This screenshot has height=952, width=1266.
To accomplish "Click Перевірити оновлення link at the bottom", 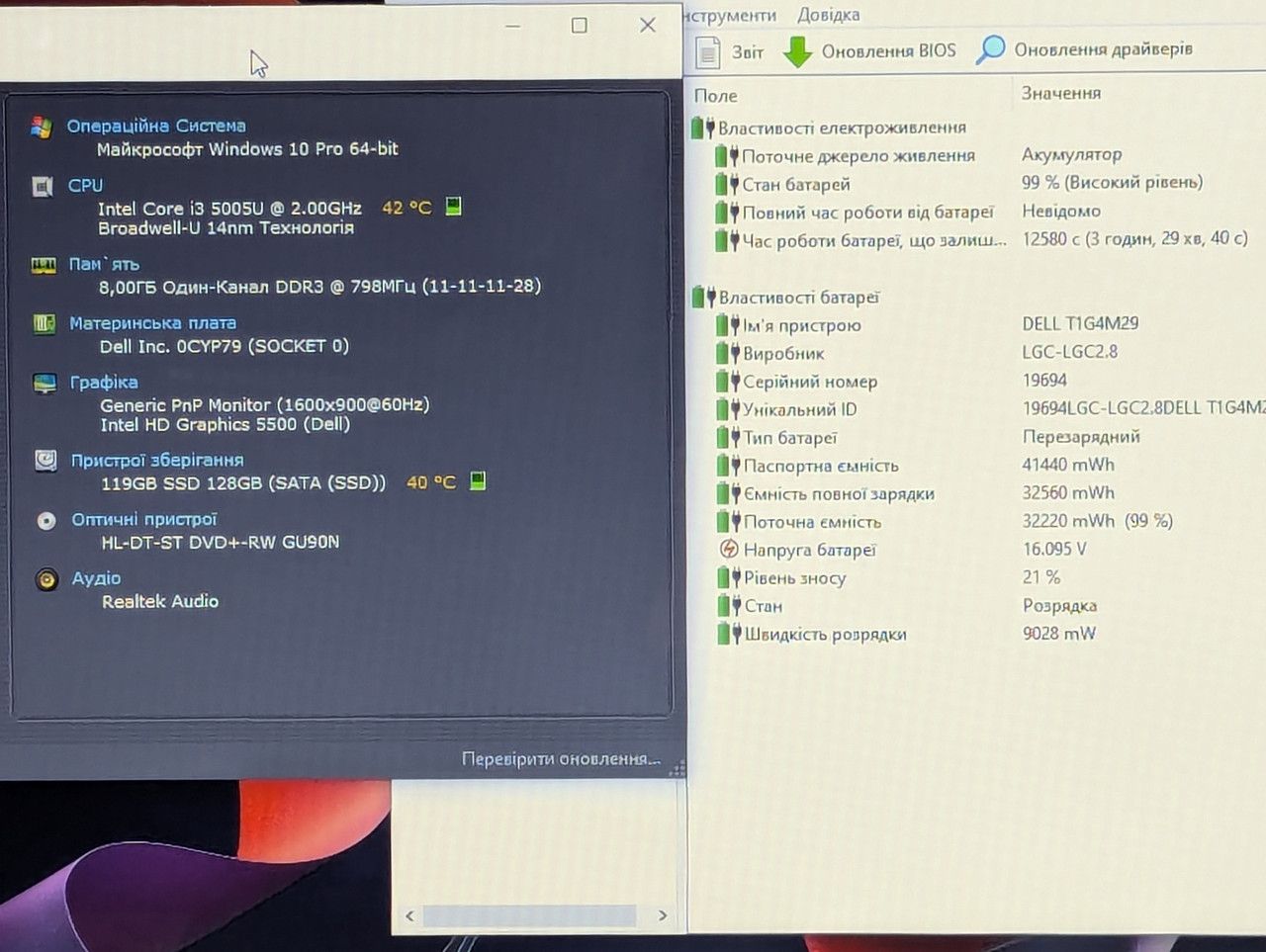I will pos(561,758).
